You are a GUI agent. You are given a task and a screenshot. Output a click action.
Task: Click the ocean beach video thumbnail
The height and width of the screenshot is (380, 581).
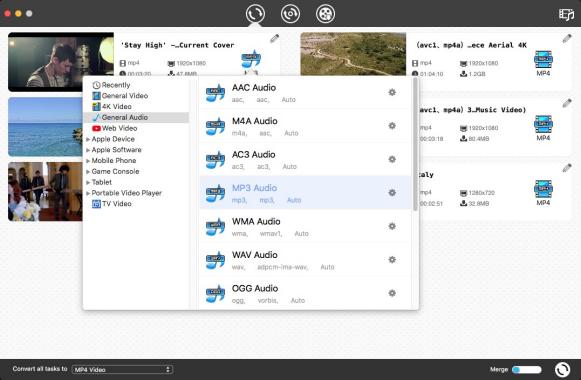pyautogui.click(x=45, y=127)
